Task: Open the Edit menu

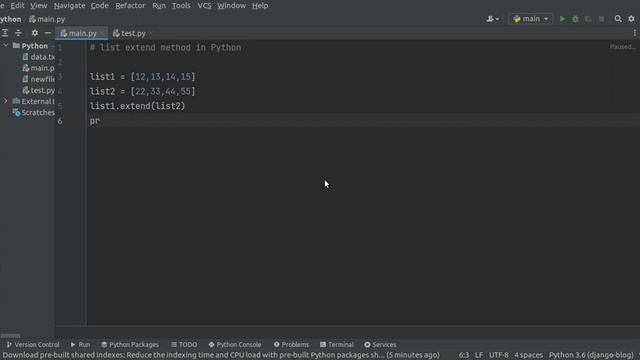Action: click(x=17, y=6)
